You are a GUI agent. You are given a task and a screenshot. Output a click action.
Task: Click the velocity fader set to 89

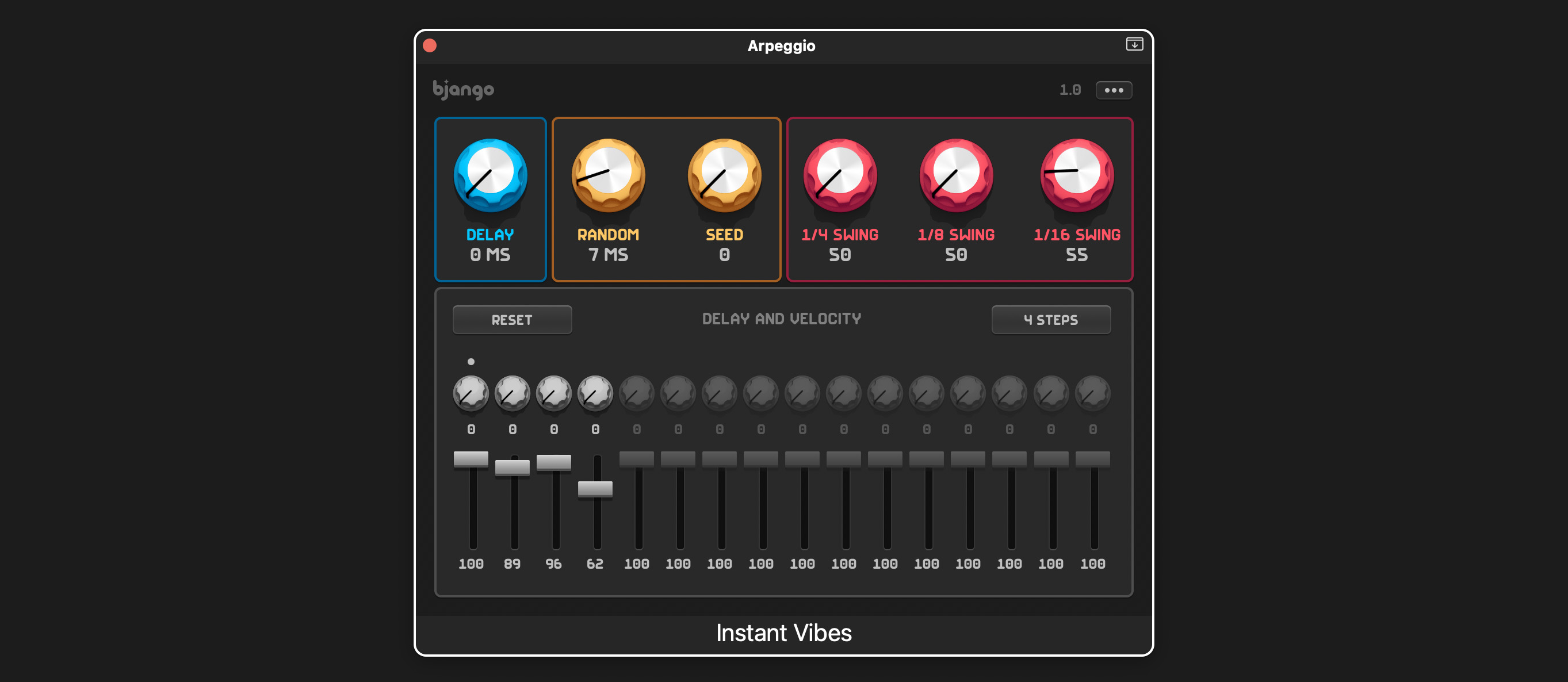point(513,468)
